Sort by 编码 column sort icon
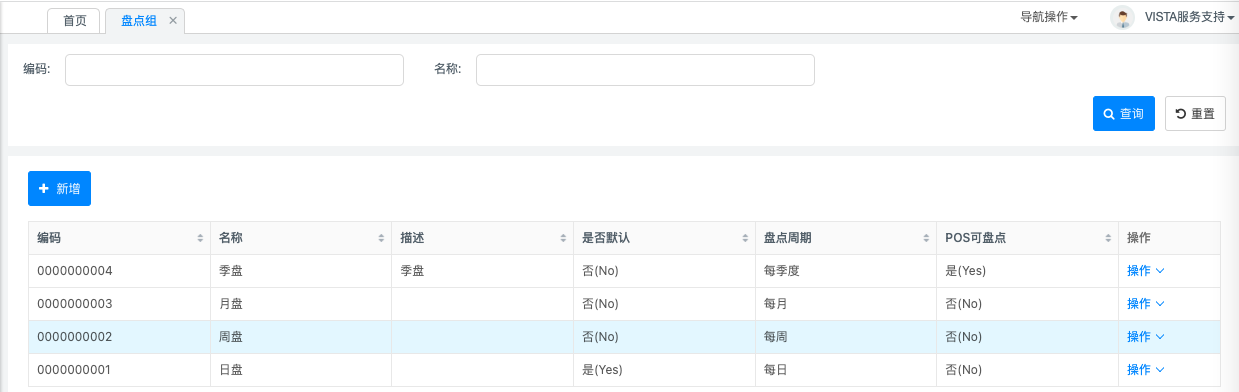Viewport: 1239px width, 392px height. coord(201,238)
